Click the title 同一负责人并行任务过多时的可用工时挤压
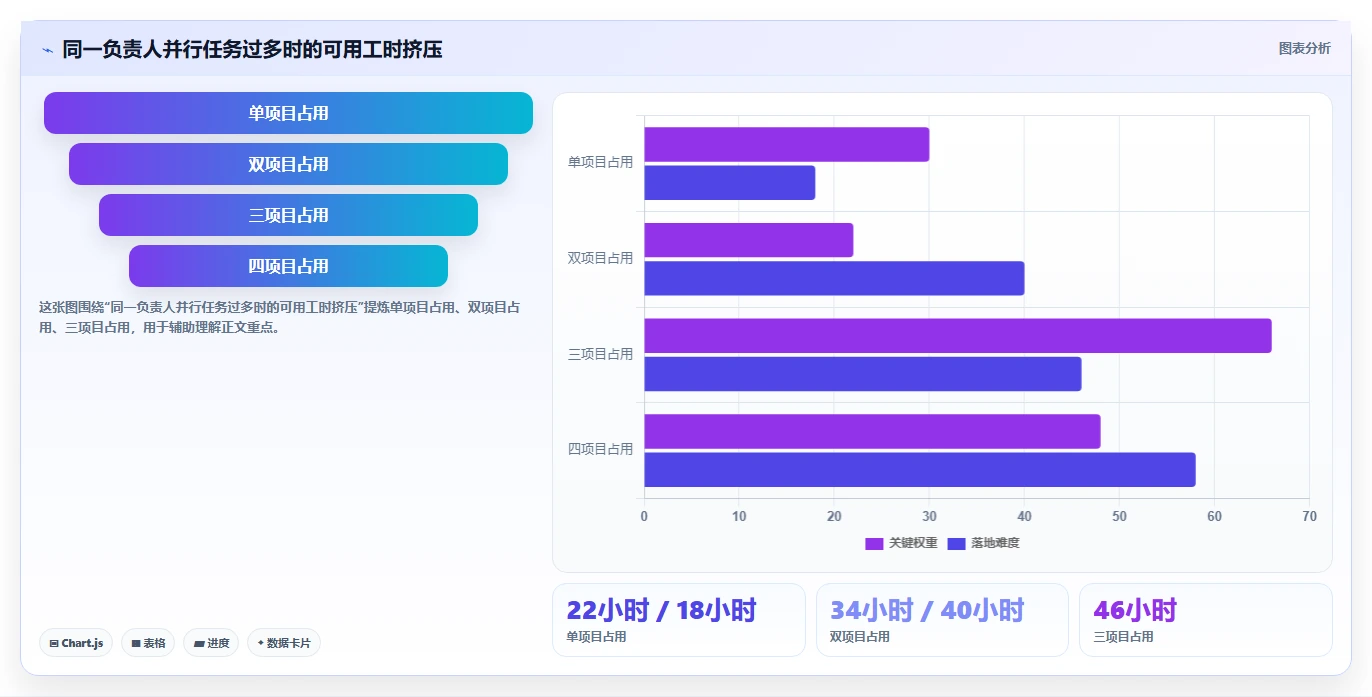The height and width of the screenshot is (697, 1372). click(x=252, y=49)
